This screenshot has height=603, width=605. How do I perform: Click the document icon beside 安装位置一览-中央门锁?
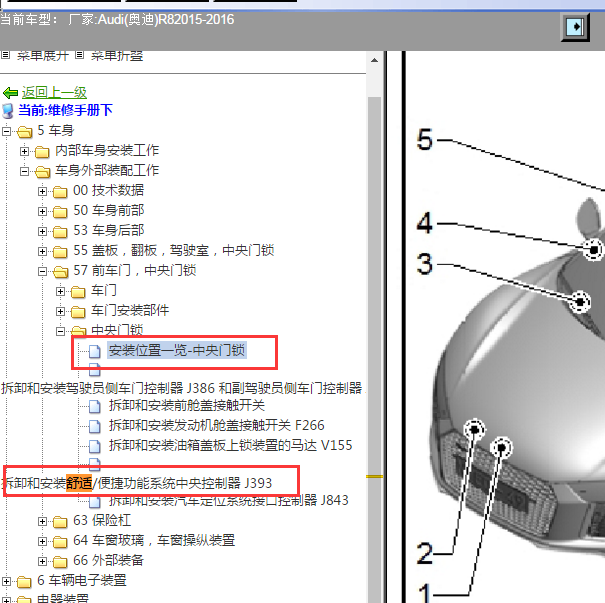pyautogui.click(x=95, y=351)
